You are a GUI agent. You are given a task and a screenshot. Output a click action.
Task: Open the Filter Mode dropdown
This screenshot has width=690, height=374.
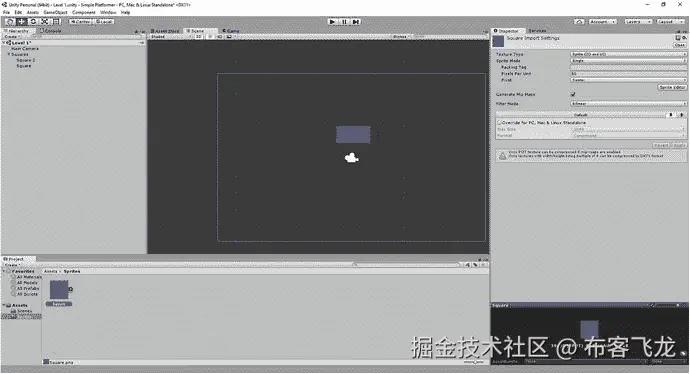pyautogui.click(x=628, y=103)
